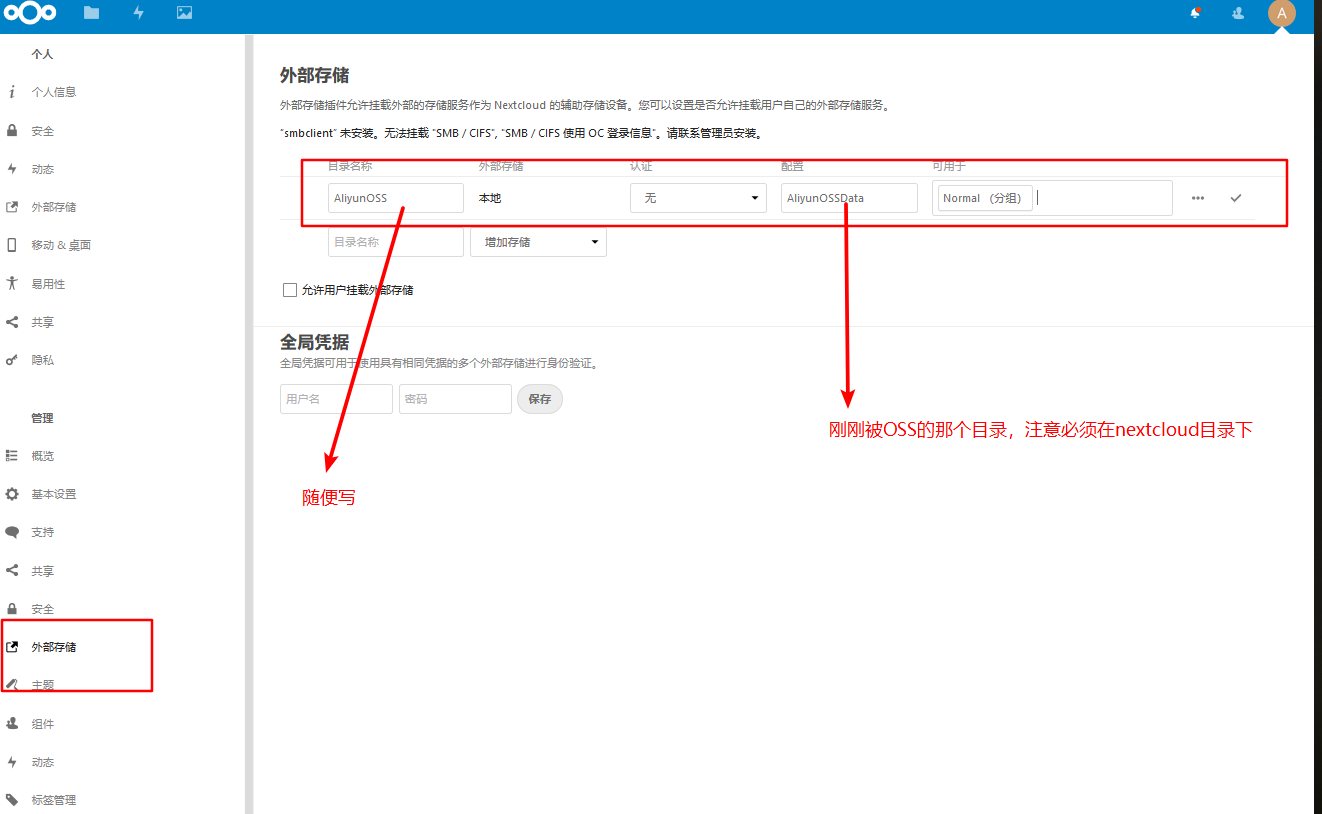Open 隐私 settings page

[42, 360]
